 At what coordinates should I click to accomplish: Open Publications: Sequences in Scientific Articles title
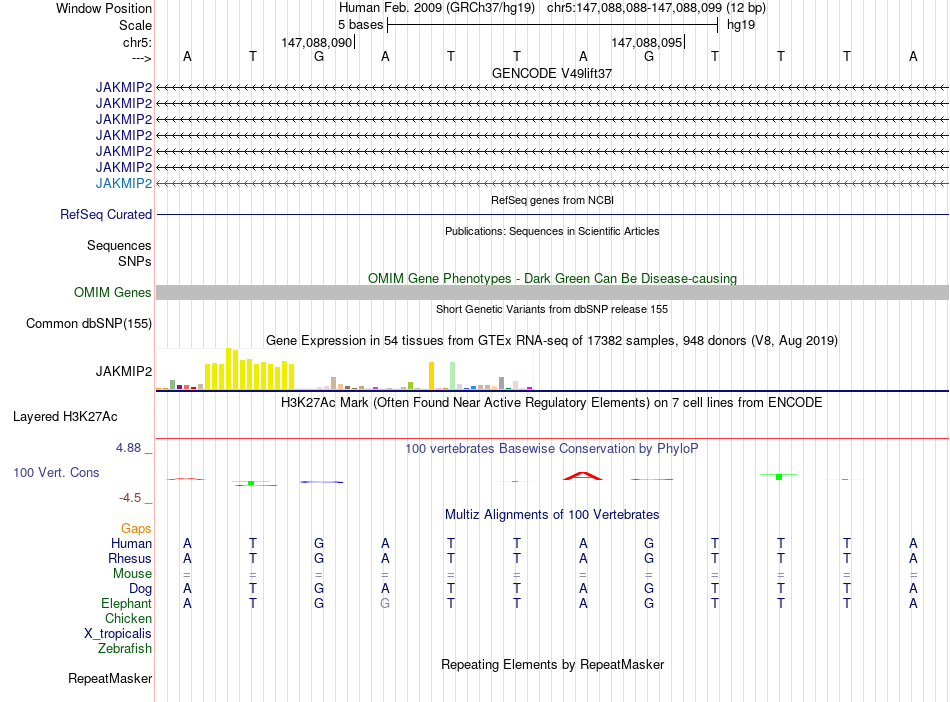552,231
